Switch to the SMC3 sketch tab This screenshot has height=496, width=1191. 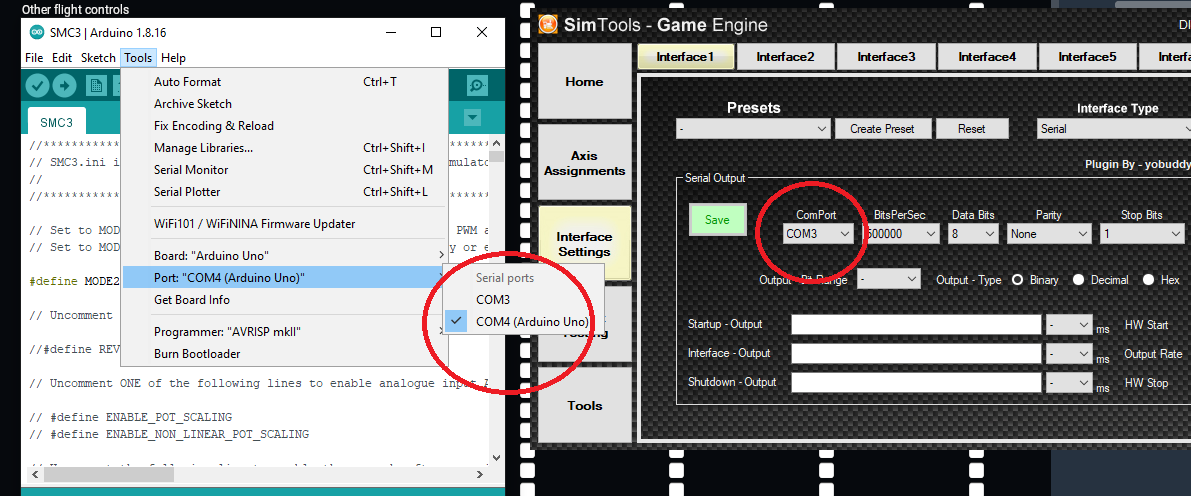pos(56,122)
